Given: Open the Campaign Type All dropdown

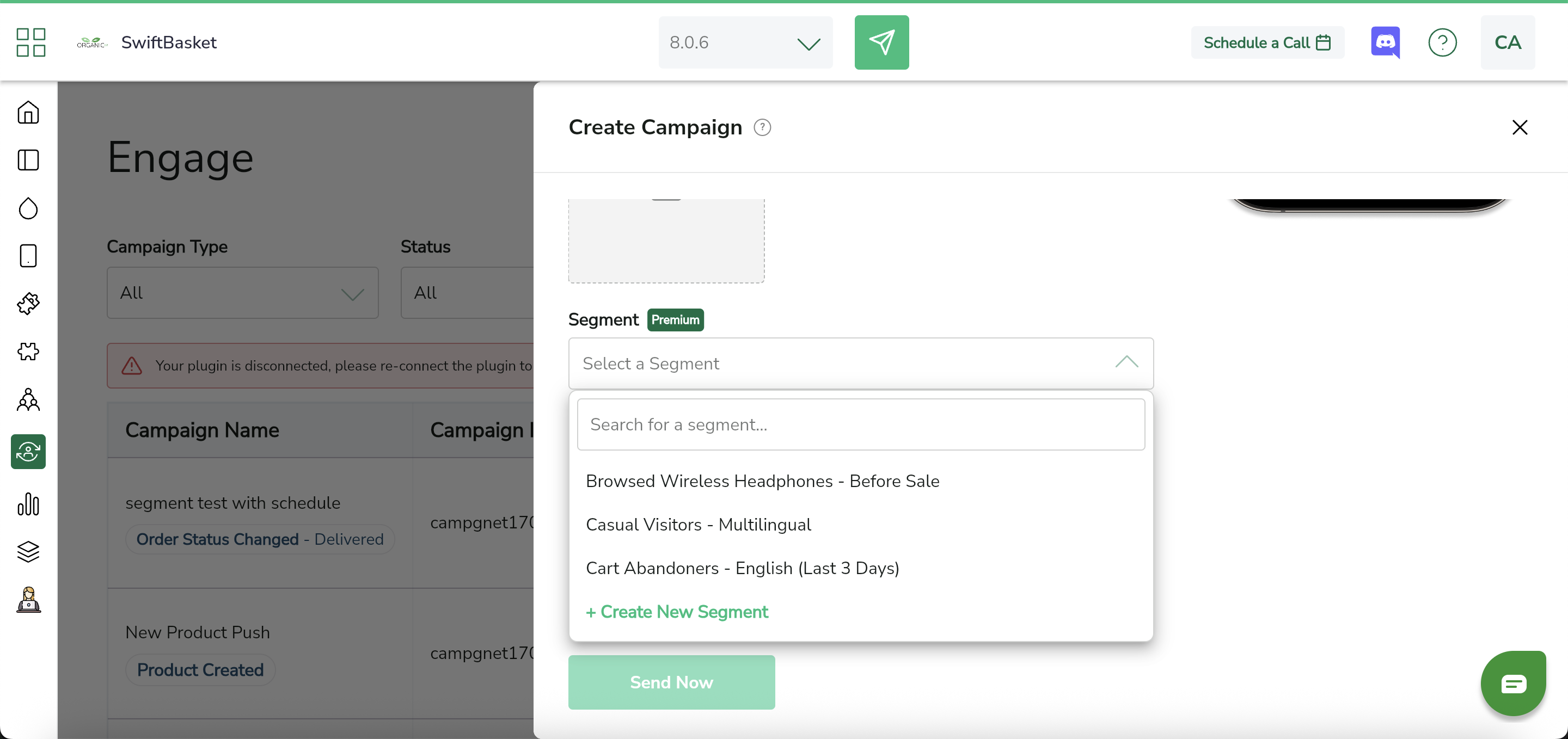Looking at the screenshot, I should (242, 293).
